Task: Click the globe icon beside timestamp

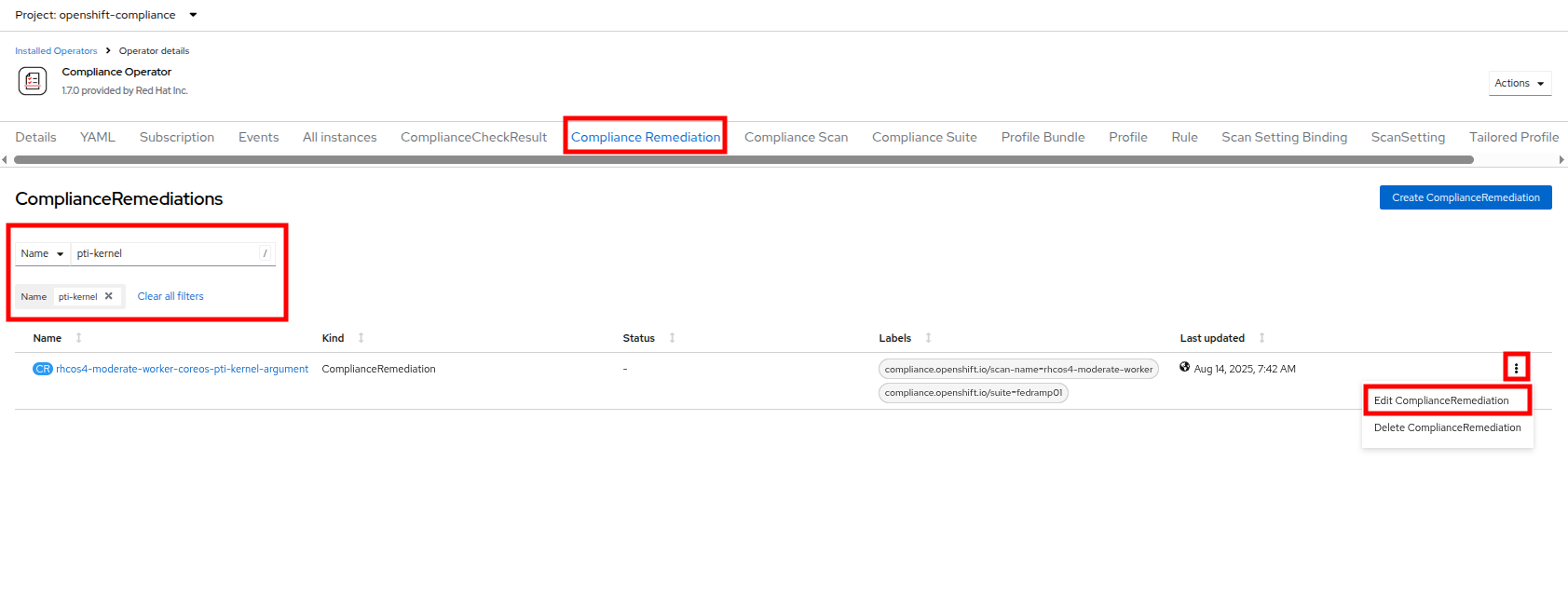Action: click(x=1185, y=367)
